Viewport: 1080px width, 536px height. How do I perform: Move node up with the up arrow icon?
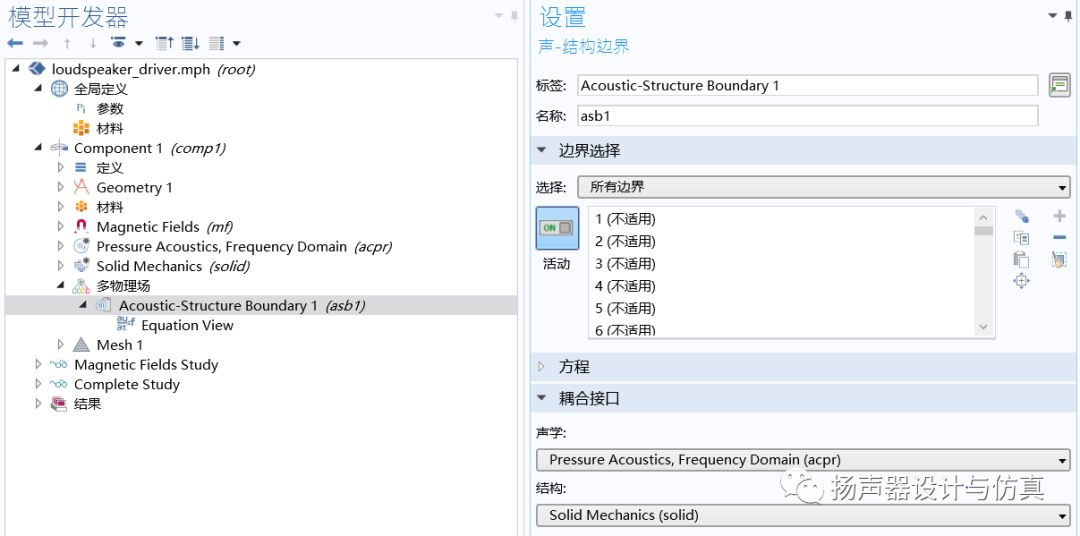67,43
